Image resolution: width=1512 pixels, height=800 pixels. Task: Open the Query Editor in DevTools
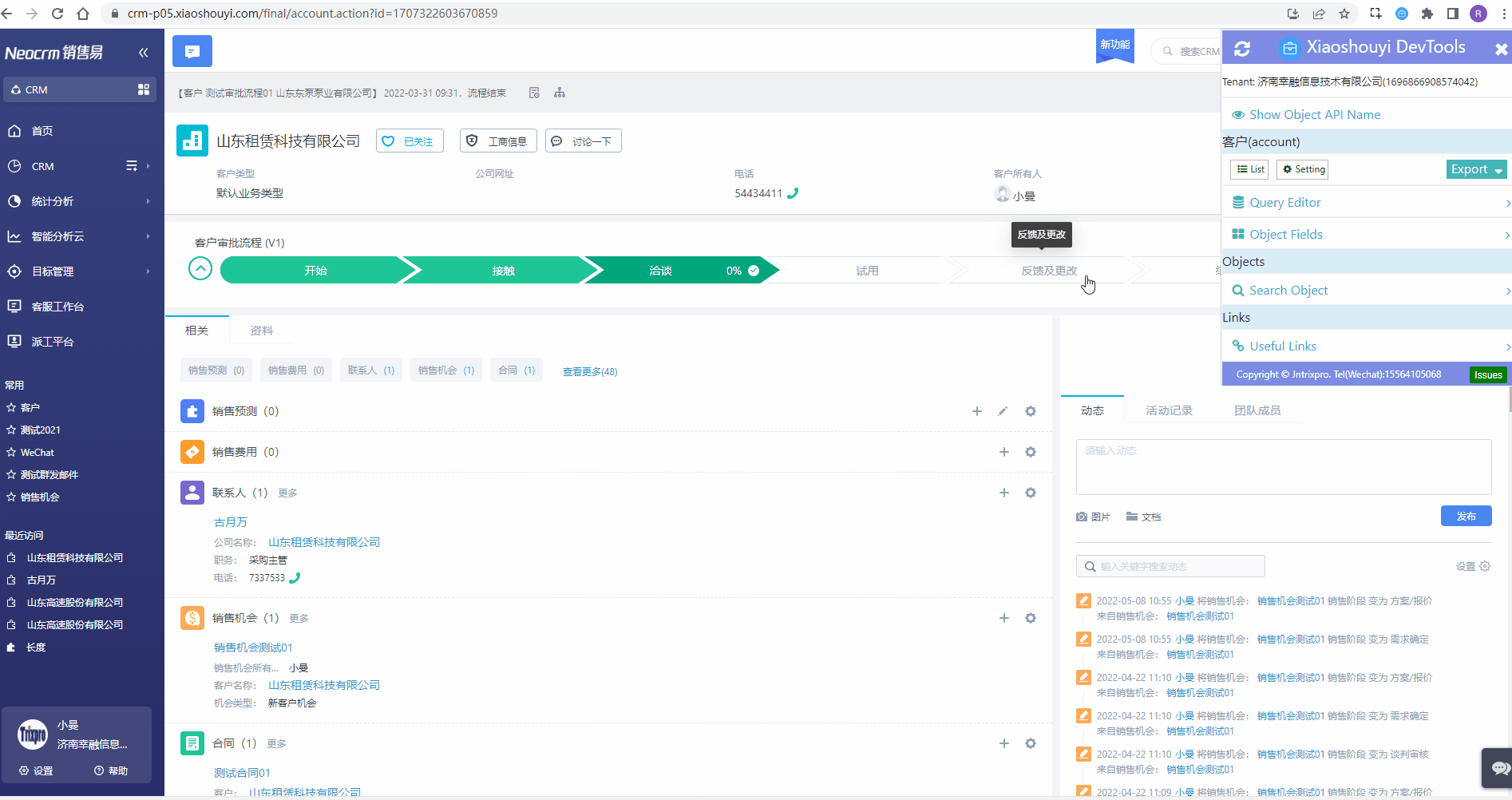(1284, 202)
